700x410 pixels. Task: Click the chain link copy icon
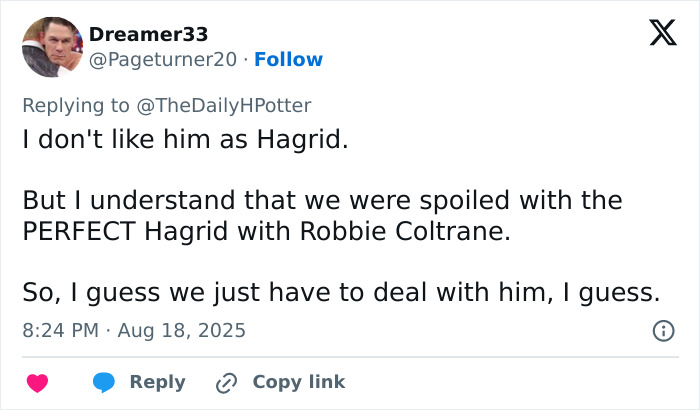tap(226, 382)
